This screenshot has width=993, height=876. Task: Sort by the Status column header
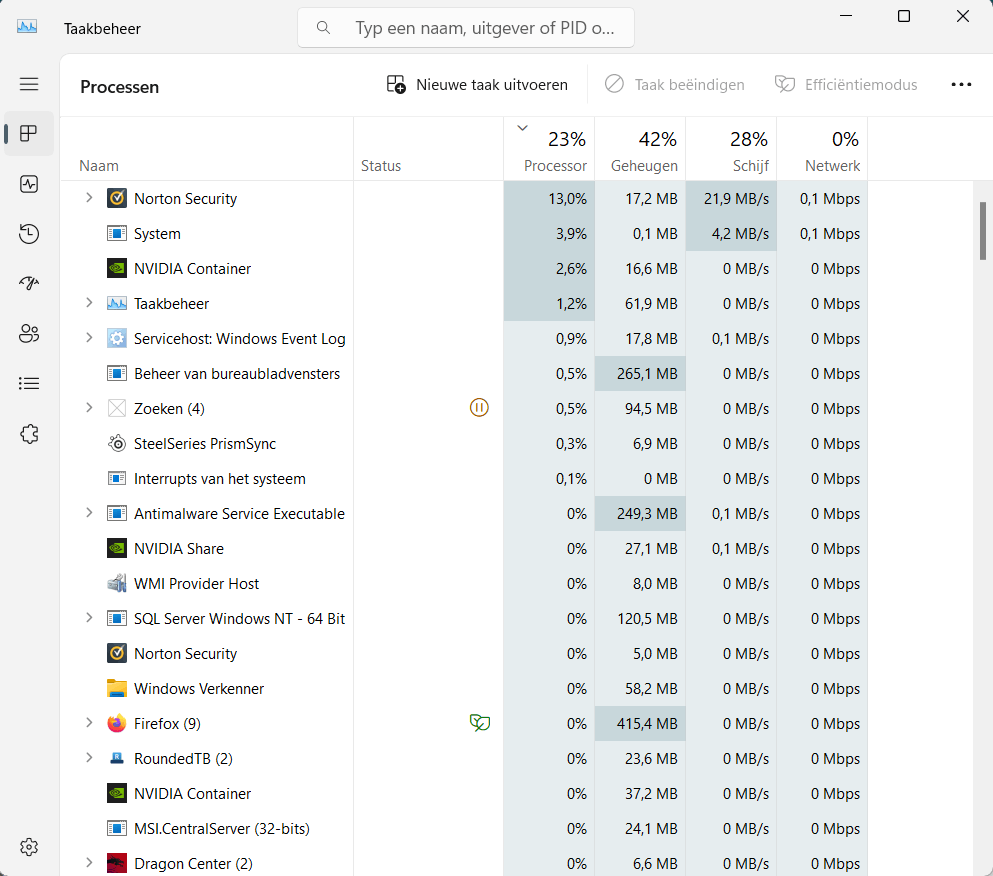click(x=429, y=149)
